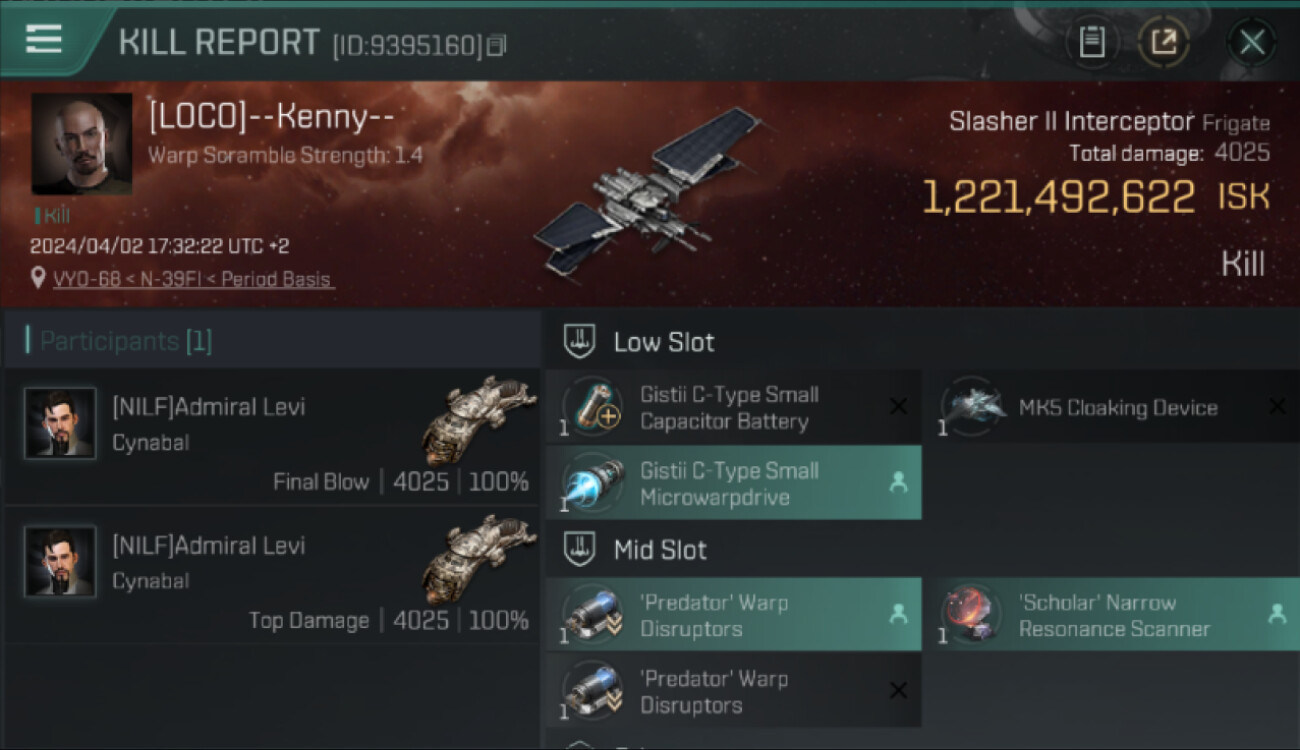Select the highlighted 'Predator' Warp Disruptors
Screen dimensions: 1300x750
(x=733, y=615)
